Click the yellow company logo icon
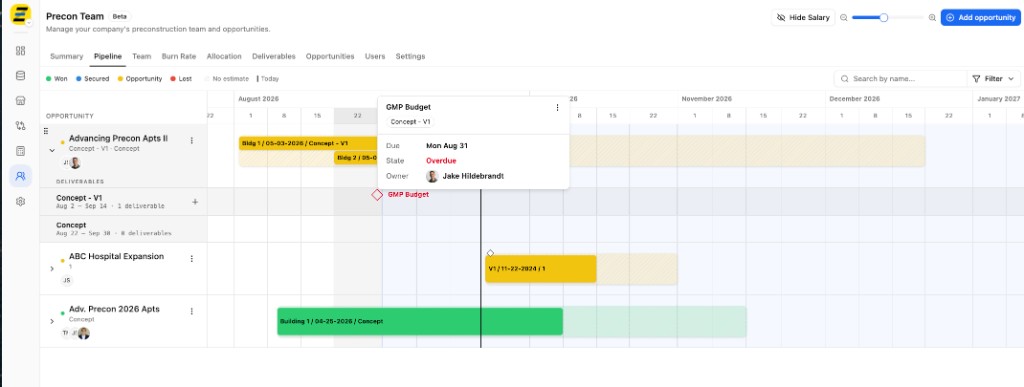Viewport: 1024px width, 387px height. (21, 15)
